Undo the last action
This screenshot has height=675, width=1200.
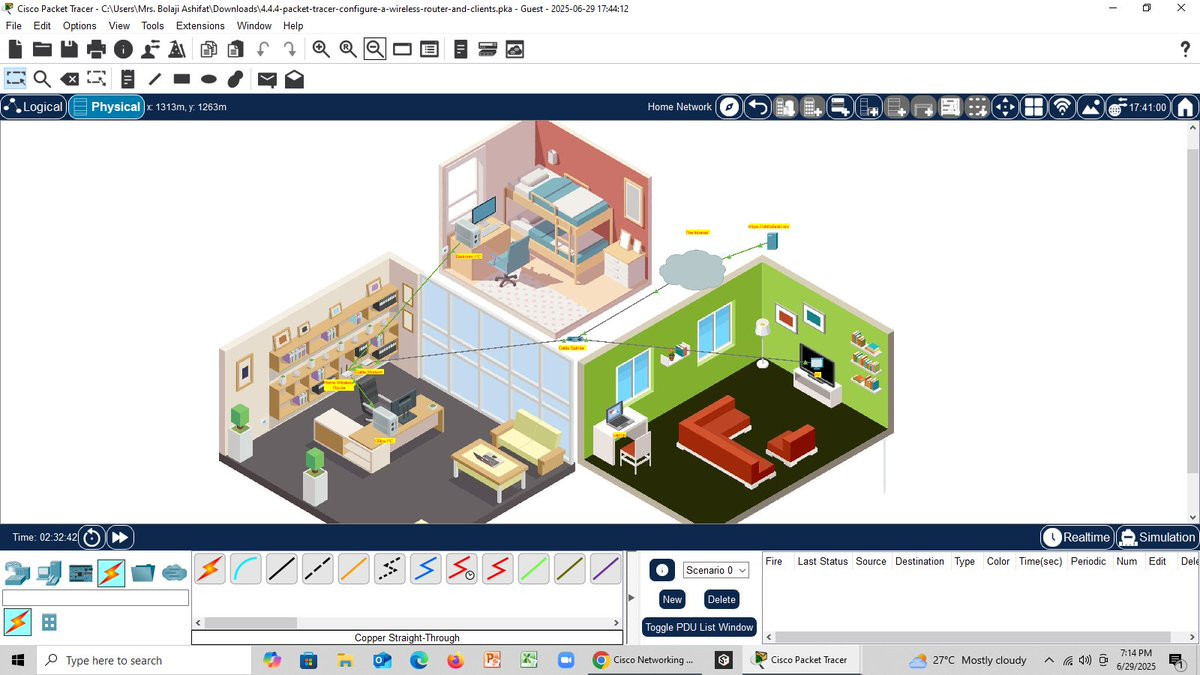click(x=263, y=49)
